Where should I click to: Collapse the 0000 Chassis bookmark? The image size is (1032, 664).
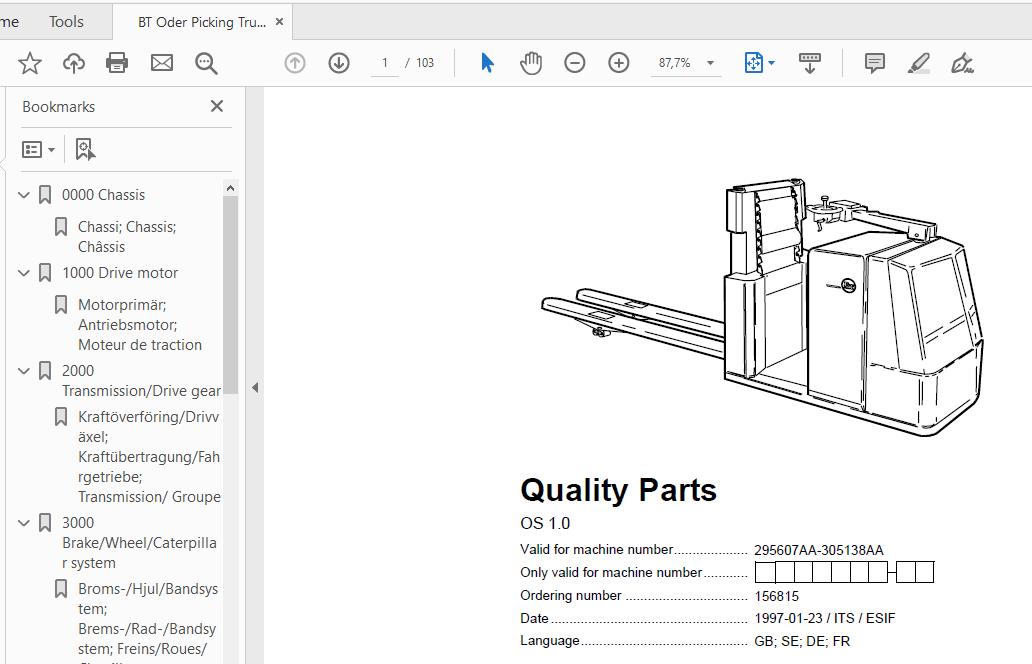(24, 195)
